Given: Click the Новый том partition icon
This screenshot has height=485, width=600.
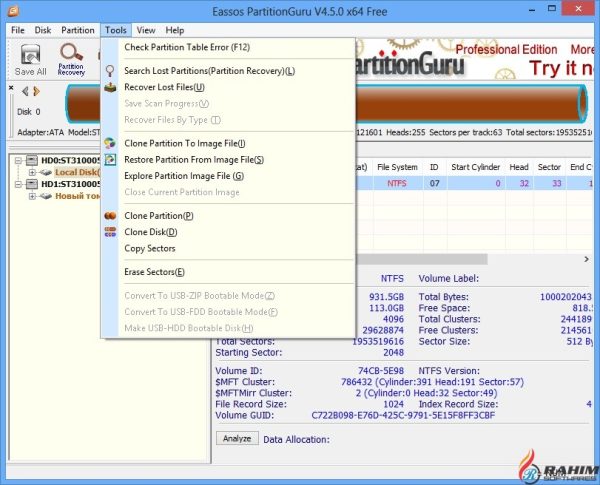Looking at the screenshot, I should [x=46, y=196].
